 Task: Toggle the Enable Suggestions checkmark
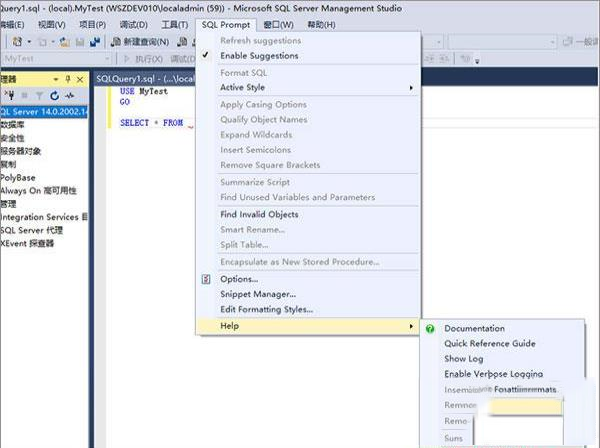click(205, 55)
